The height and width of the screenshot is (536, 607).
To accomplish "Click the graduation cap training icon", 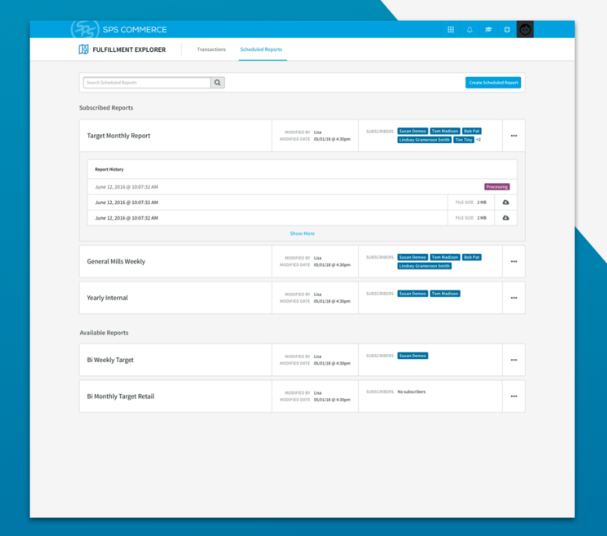I will [x=489, y=29].
